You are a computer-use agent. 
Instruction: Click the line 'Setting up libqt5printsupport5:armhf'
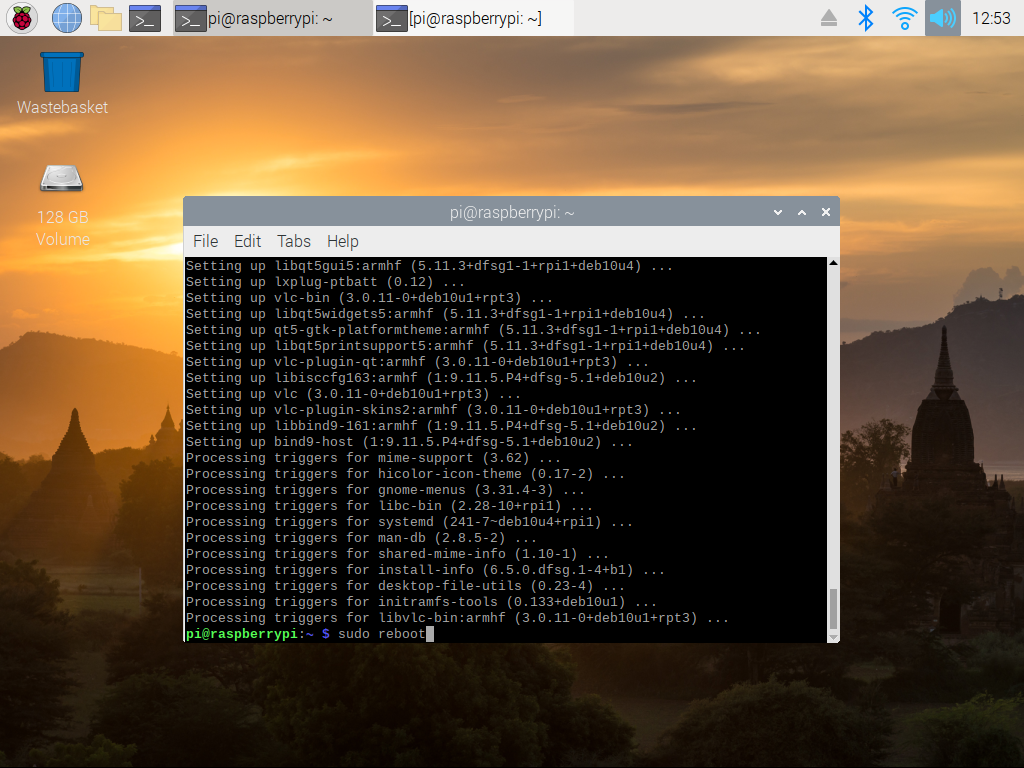point(465,346)
